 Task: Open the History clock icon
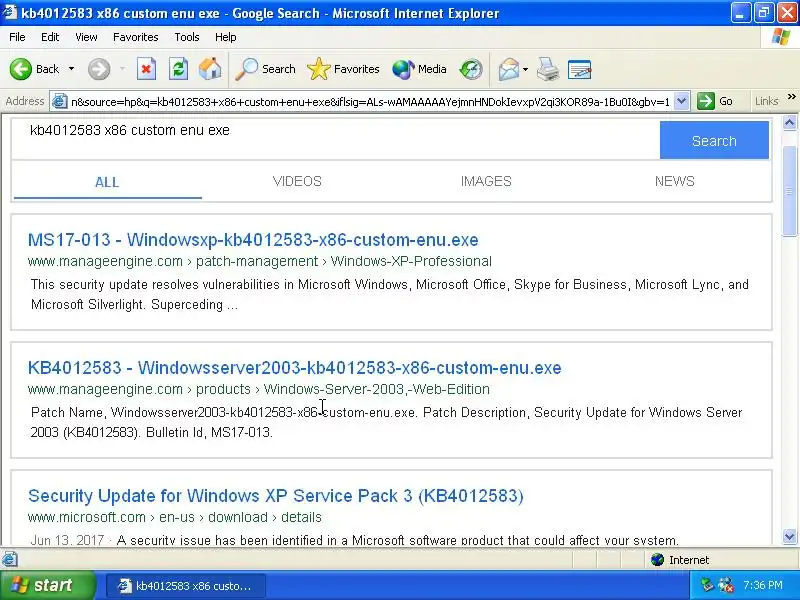pos(470,69)
